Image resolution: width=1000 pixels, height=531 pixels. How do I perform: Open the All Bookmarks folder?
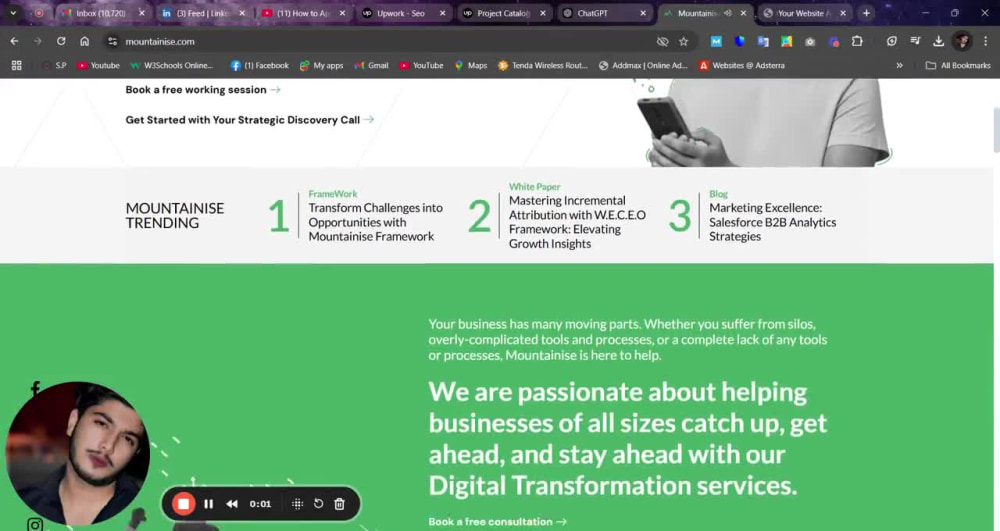(x=958, y=66)
